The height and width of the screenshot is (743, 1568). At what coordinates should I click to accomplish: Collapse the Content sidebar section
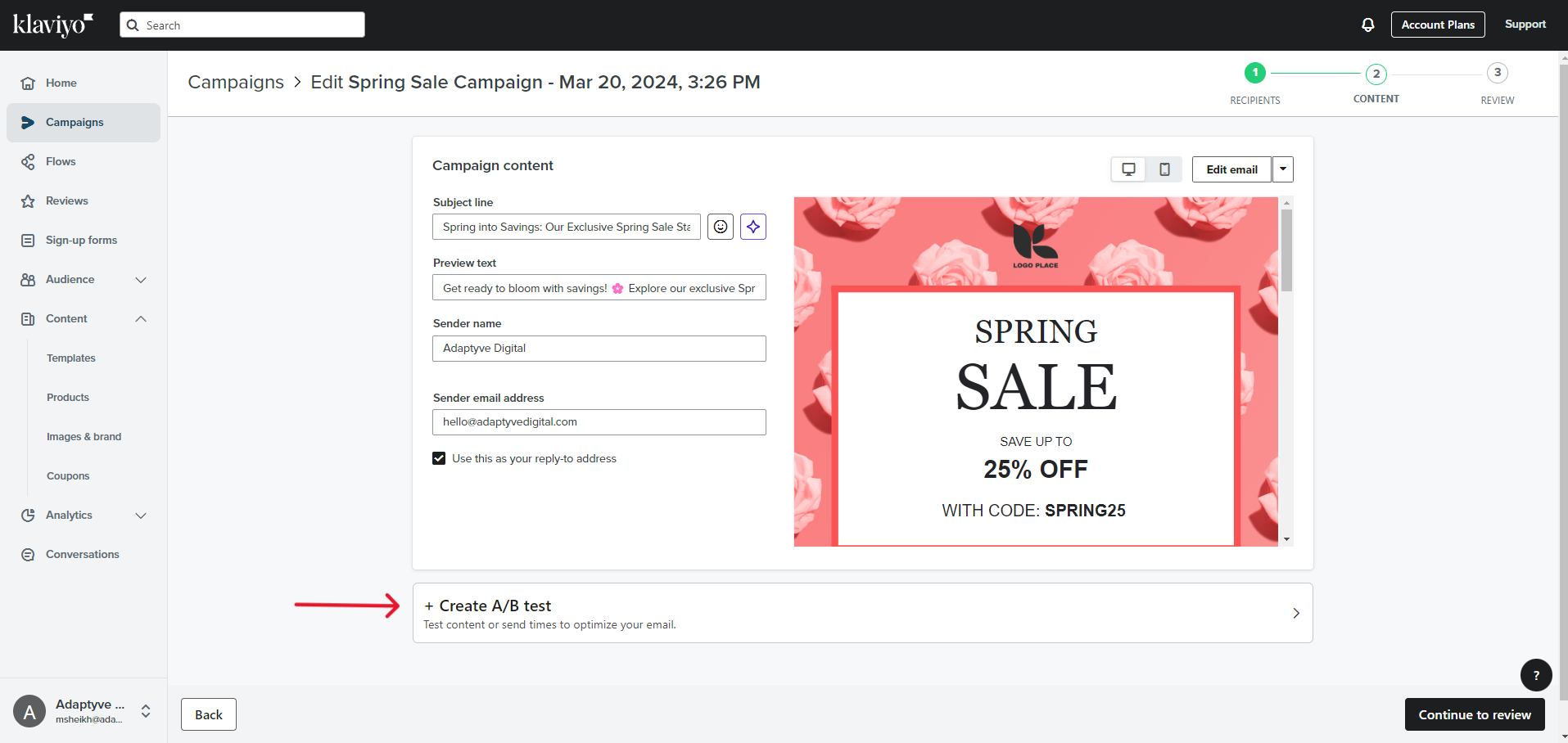(141, 319)
